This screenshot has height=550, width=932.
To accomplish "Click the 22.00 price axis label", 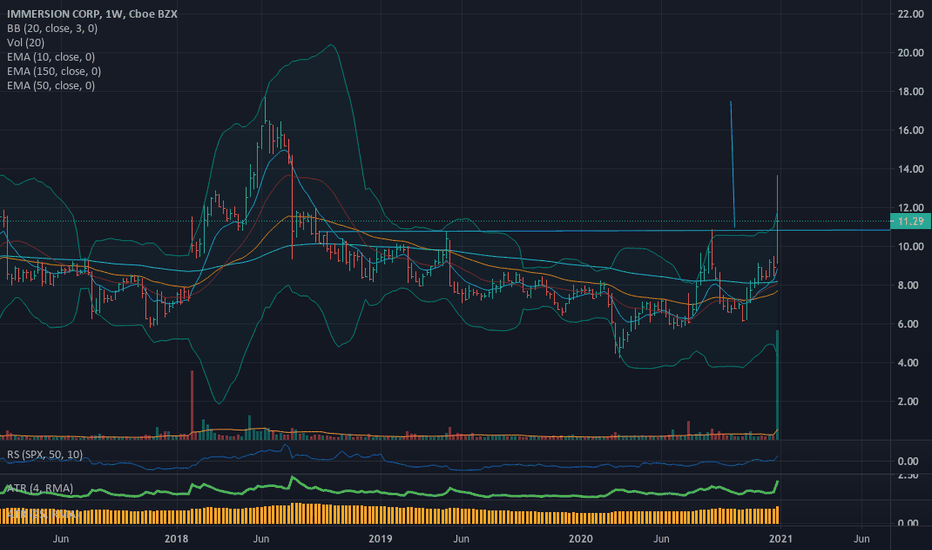I will 911,14.
